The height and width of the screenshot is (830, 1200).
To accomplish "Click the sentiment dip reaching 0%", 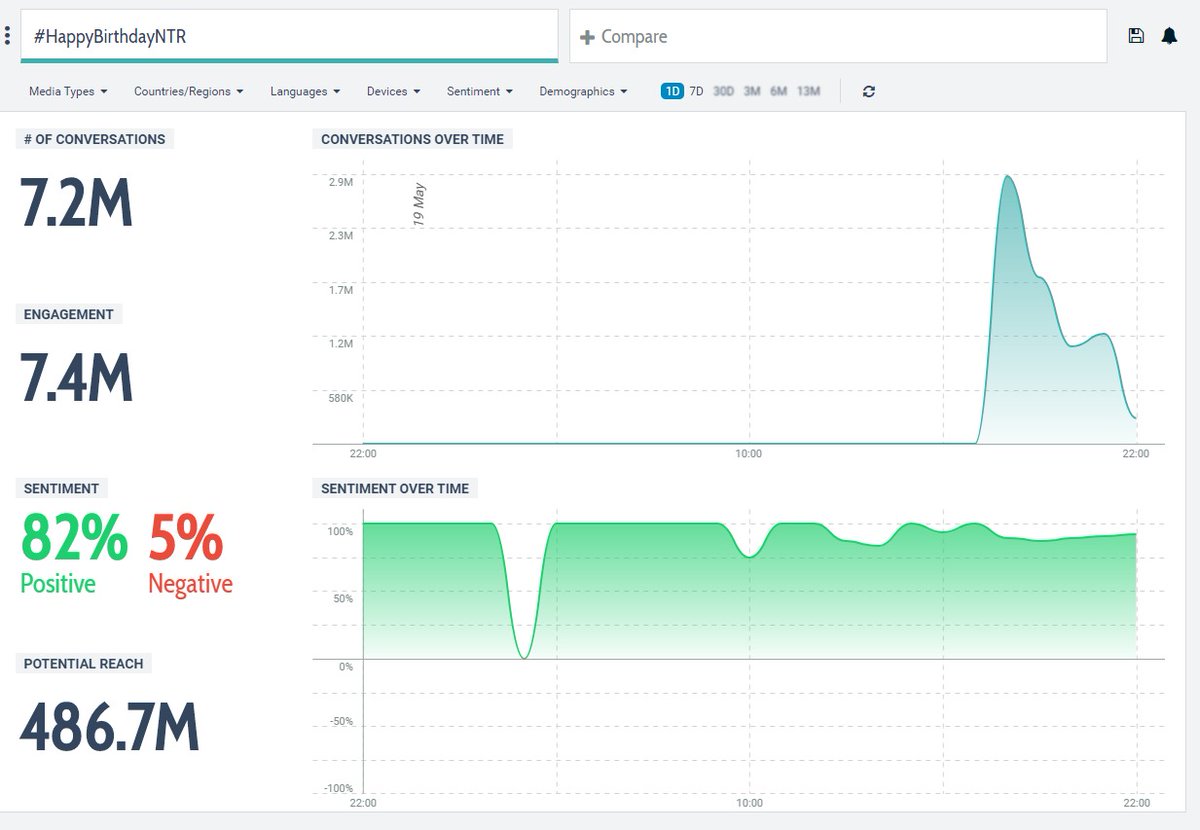I will 524,656.
